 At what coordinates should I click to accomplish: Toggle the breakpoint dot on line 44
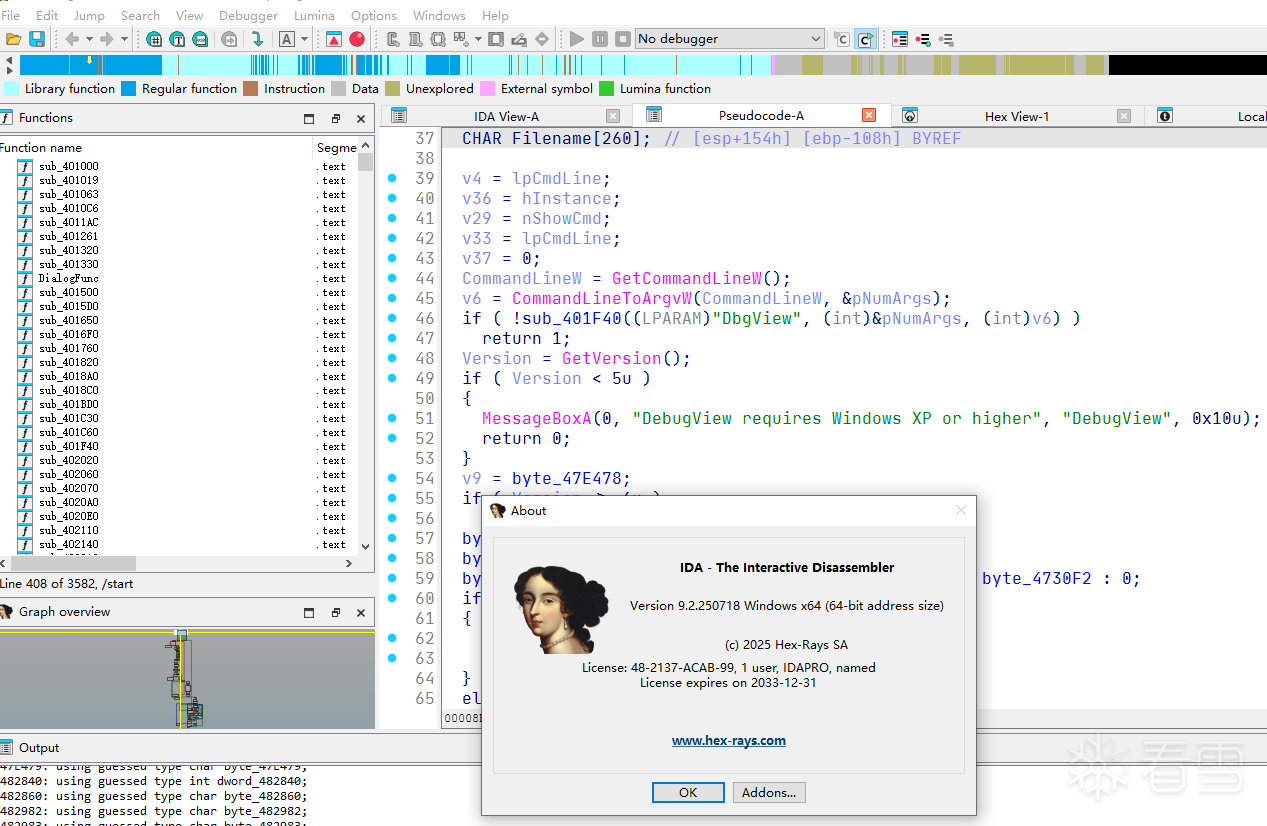392,278
